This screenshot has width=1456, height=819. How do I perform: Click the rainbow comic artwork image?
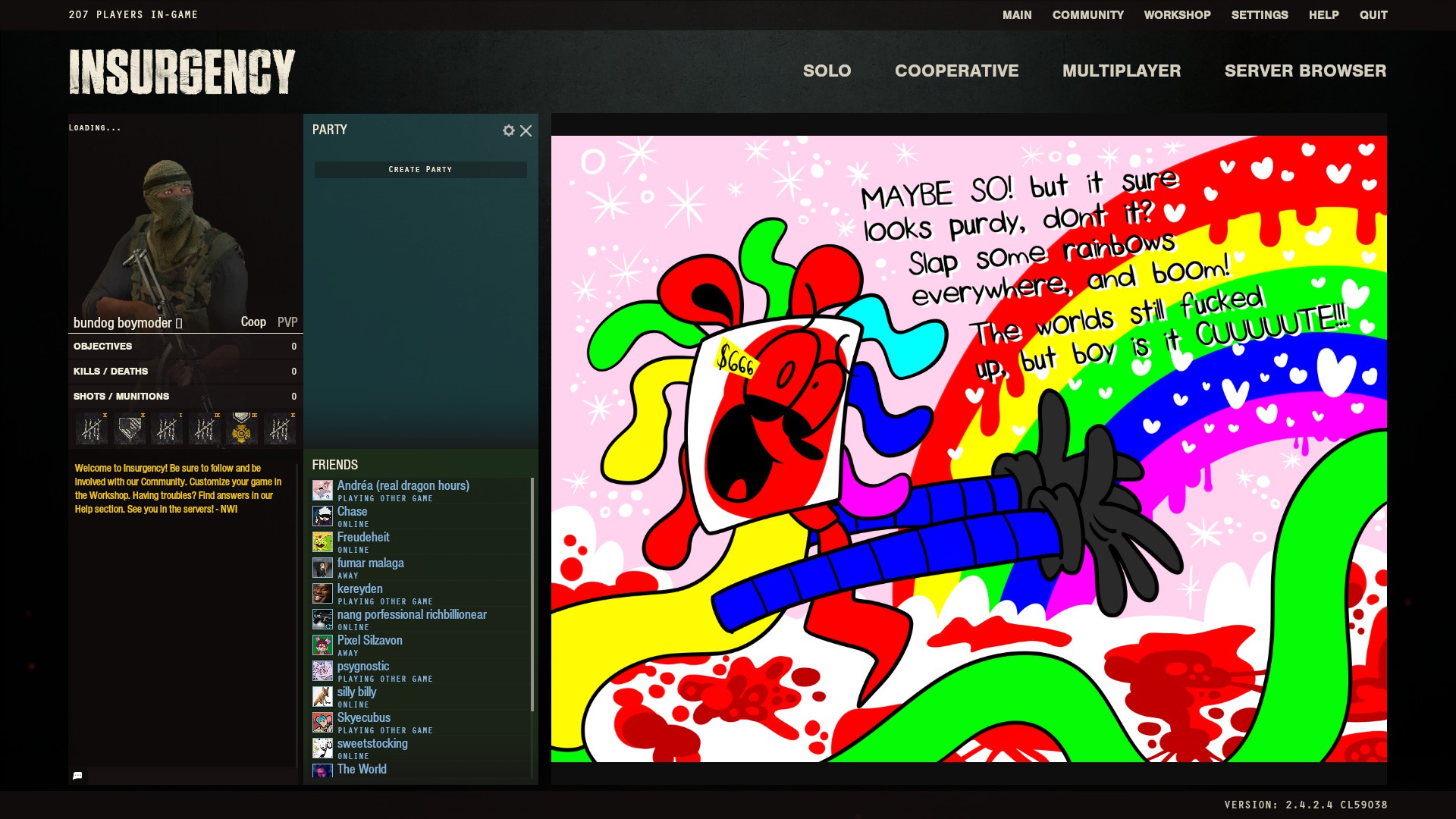pos(968,449)
